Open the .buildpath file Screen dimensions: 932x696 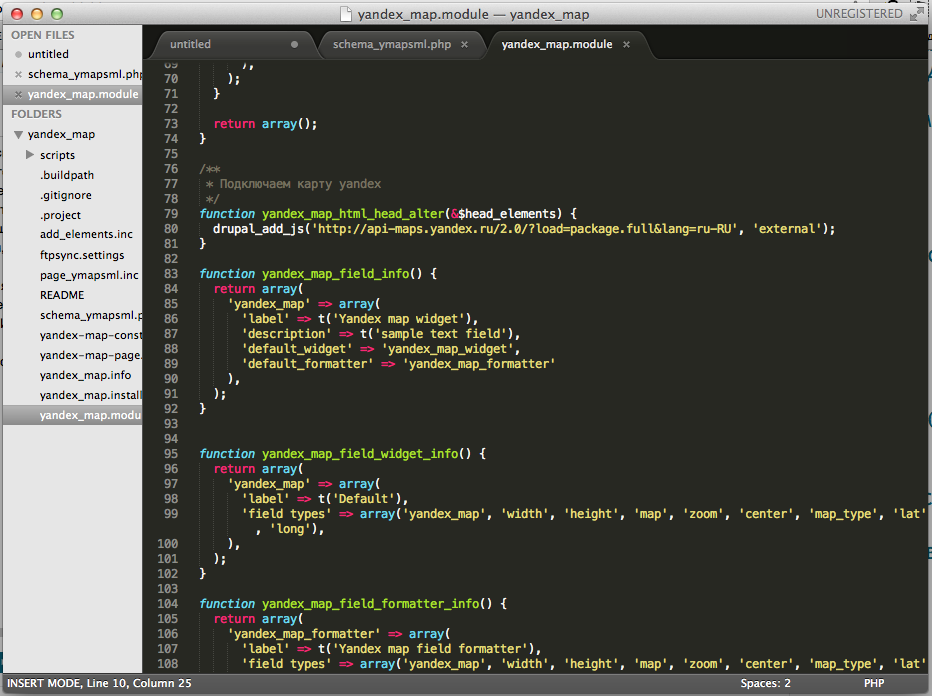click(x=67, y=175)
